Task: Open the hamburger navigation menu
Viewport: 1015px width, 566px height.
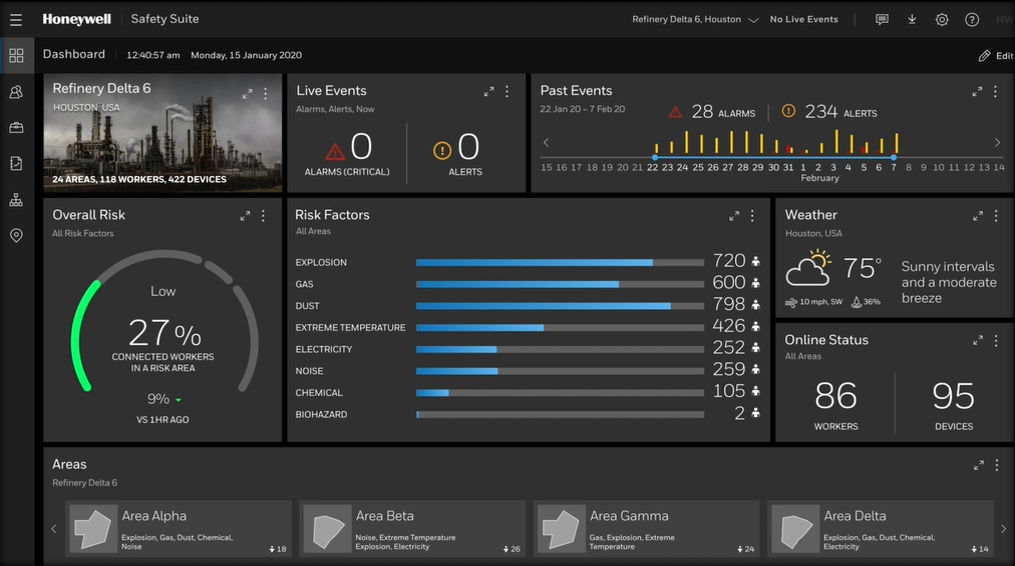Action: click(16, 19)
